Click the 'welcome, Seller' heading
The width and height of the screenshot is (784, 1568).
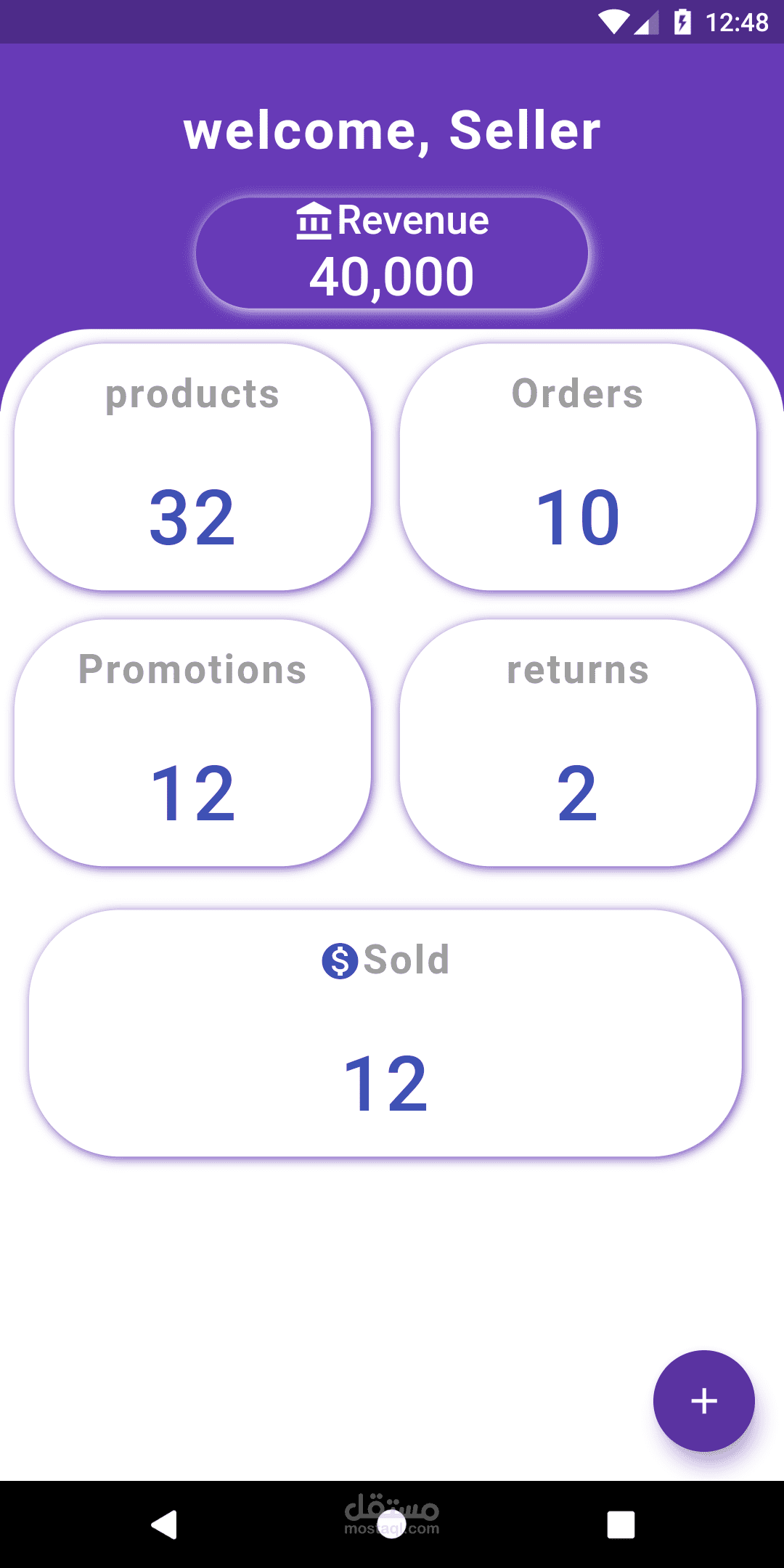point(392,131)
